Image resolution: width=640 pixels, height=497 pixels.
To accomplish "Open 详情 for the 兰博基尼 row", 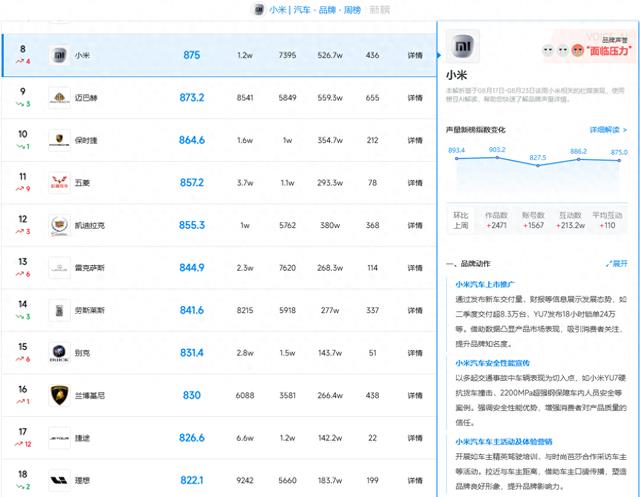I will (x=415, y=396).
